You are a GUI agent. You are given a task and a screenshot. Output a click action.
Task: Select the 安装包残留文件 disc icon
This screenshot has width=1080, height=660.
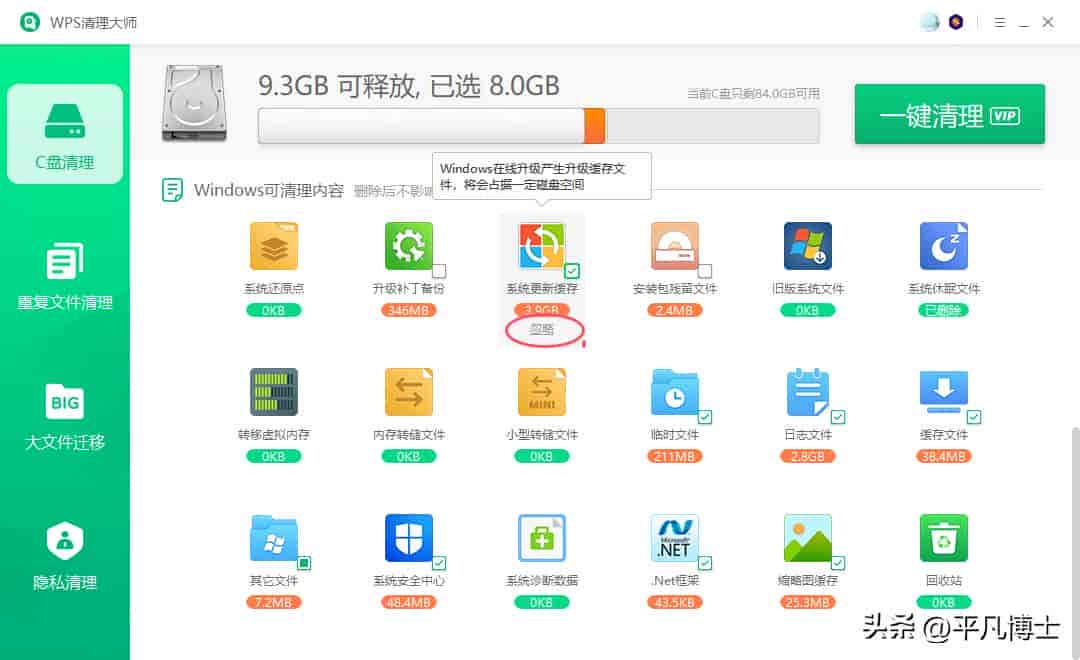pyautogui.click(x=674, y=246)
